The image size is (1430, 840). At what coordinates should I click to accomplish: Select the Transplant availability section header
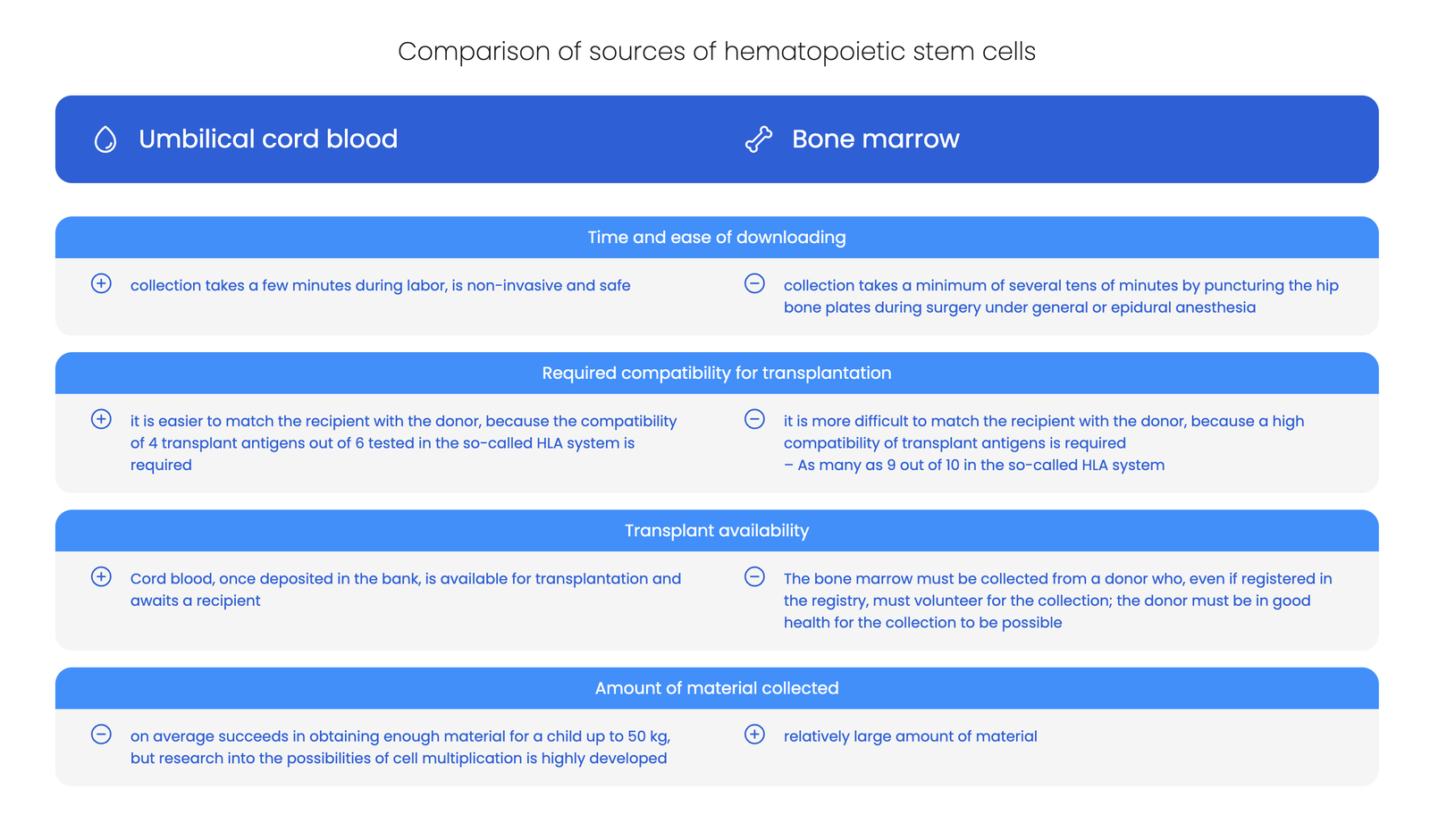pos(717,531)
